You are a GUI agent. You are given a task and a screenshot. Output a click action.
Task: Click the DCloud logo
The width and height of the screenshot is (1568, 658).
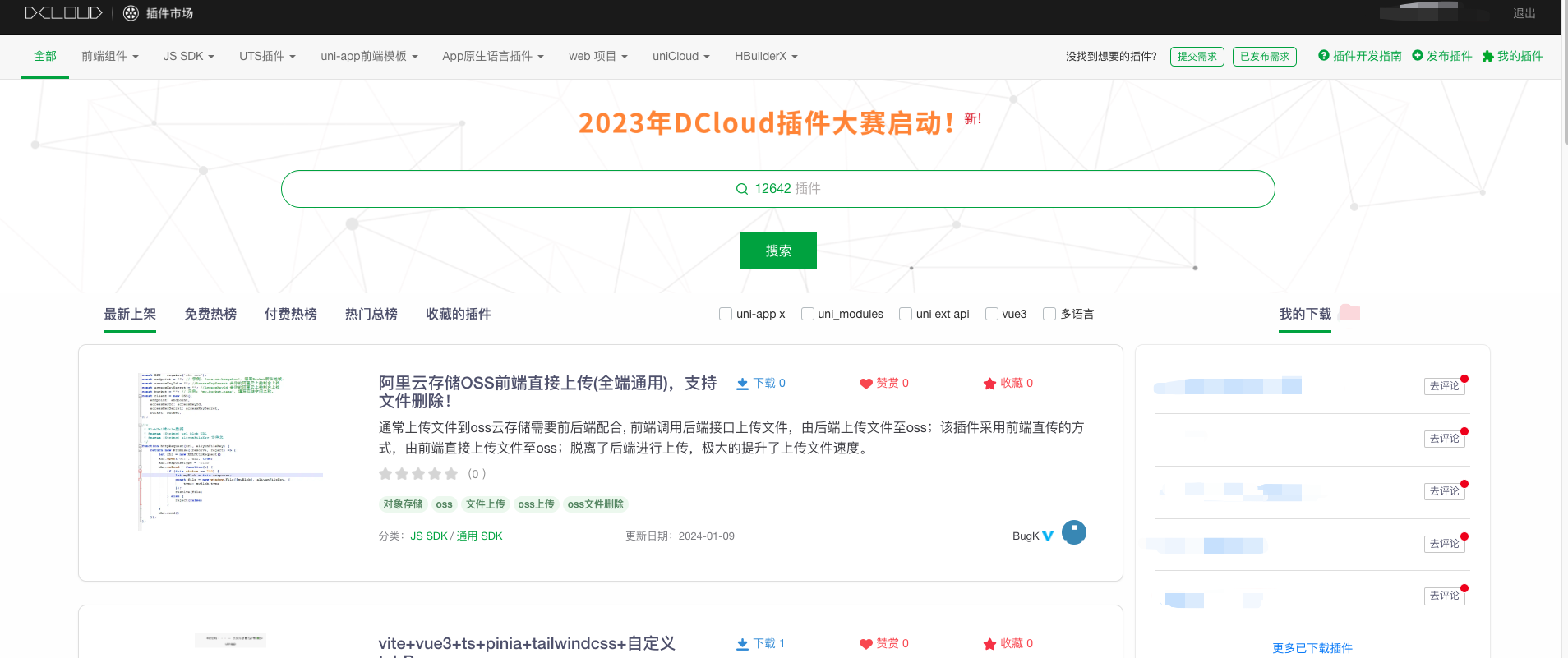63,13
